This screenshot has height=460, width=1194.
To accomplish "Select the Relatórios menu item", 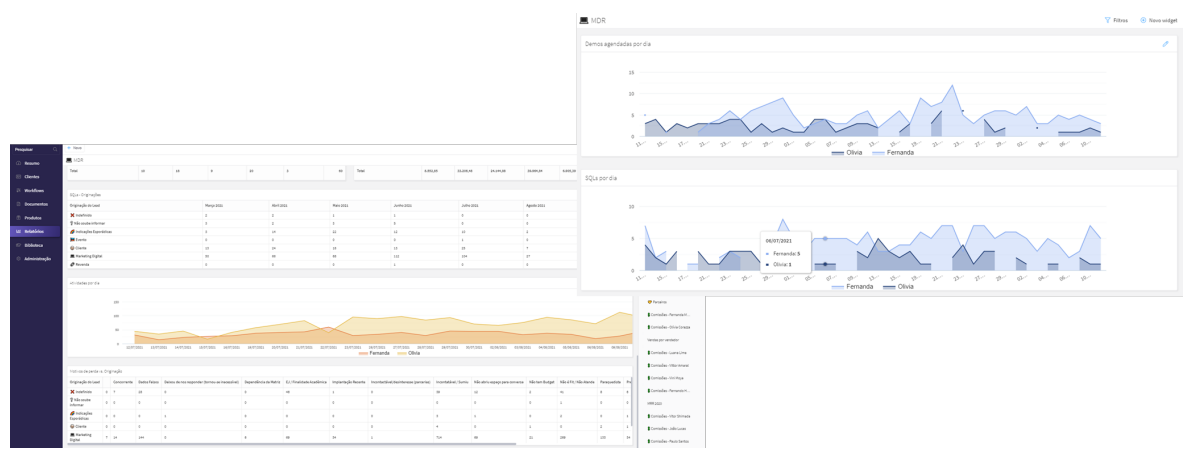I will coord(34,231).
